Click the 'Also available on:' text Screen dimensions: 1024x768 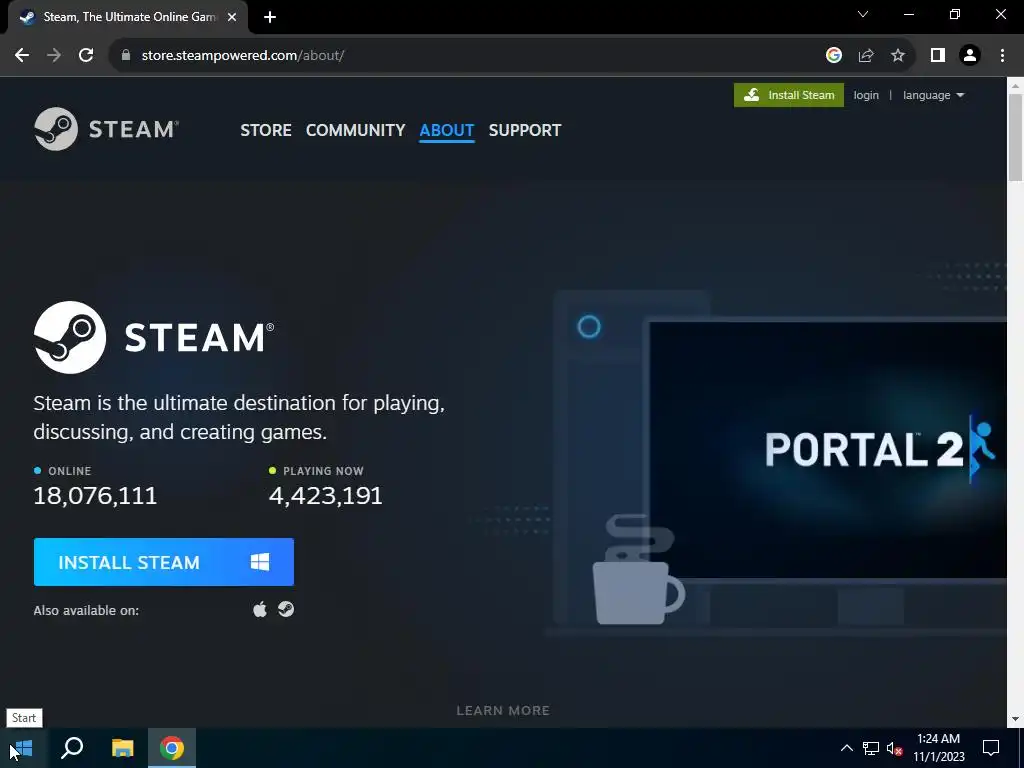[x=86, y=611]
